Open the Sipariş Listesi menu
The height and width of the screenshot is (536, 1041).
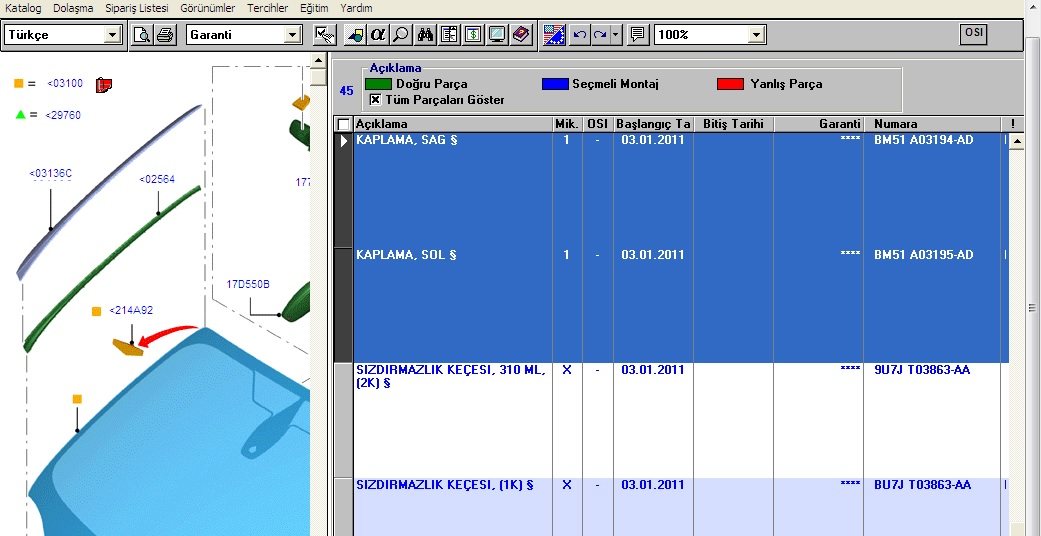[x=136, y=8]
